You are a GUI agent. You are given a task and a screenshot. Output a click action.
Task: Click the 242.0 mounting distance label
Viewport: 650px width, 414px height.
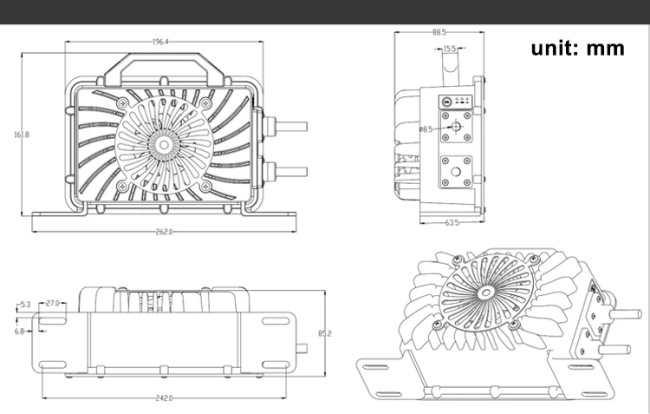[x=164, y=398]
